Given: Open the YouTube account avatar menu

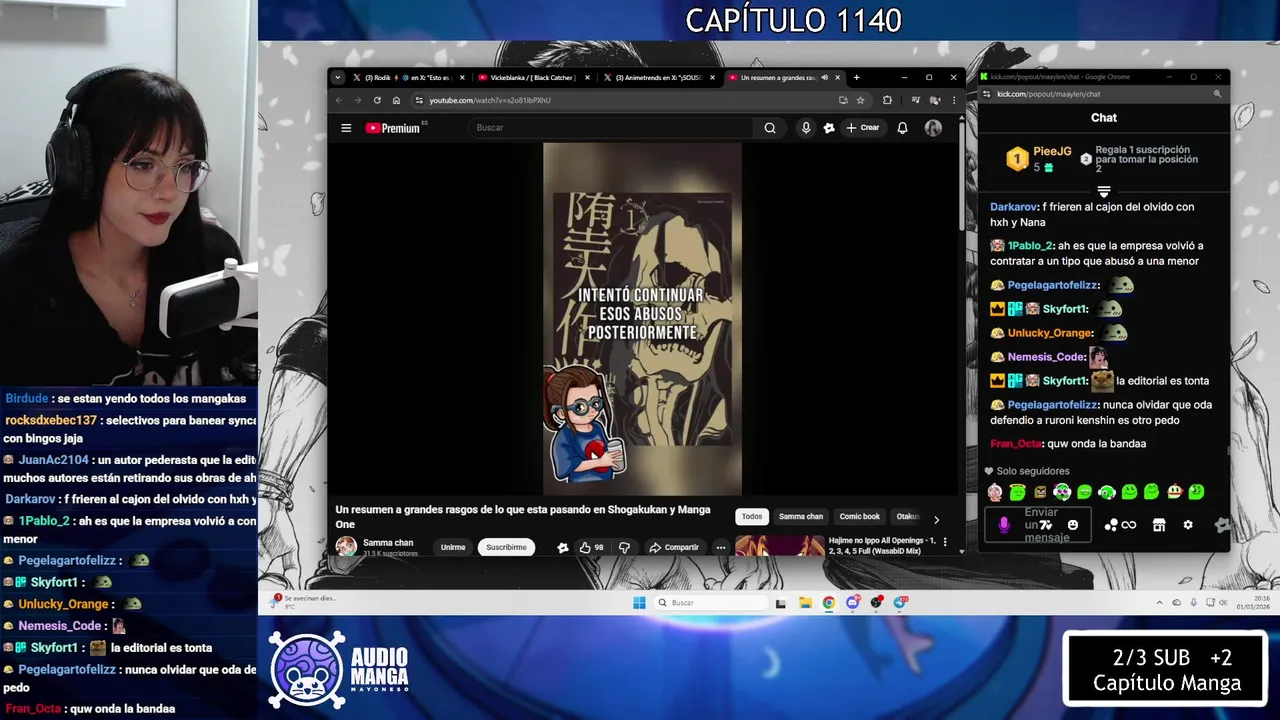Looking at the screenshot, I should pos(933,128).
